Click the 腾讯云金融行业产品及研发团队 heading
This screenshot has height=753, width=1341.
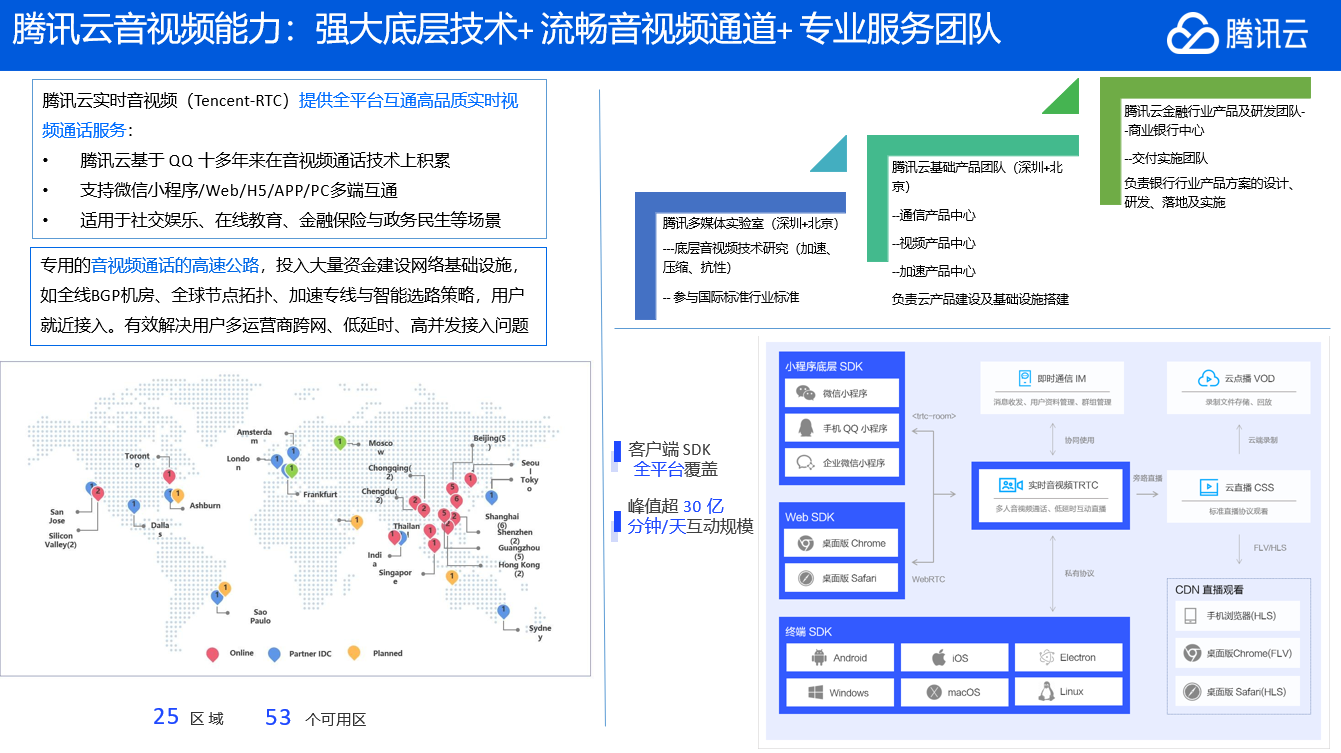(x=1214, y=120)
